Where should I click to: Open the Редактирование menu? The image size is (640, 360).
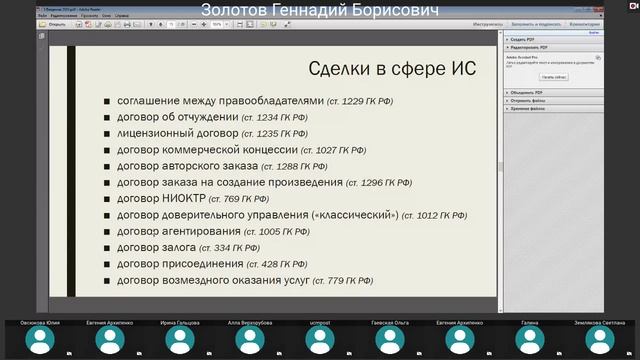tap(64, 16)
